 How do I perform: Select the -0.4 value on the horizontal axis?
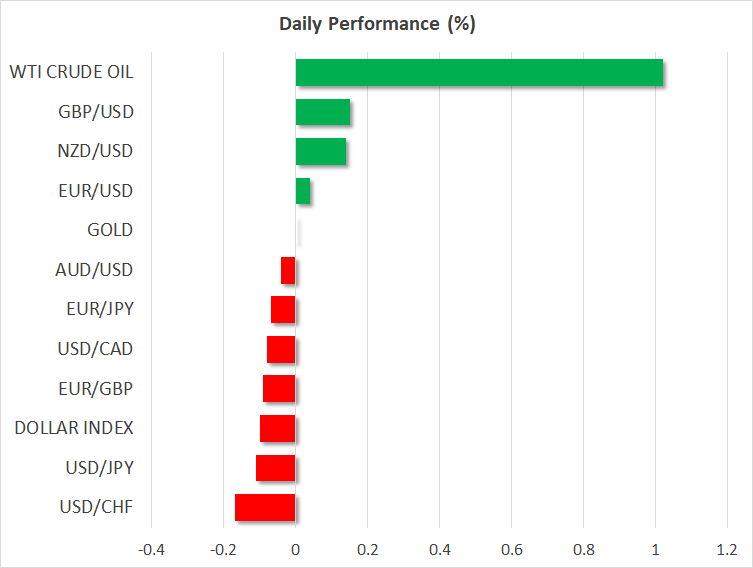click(x=151, y=549)
